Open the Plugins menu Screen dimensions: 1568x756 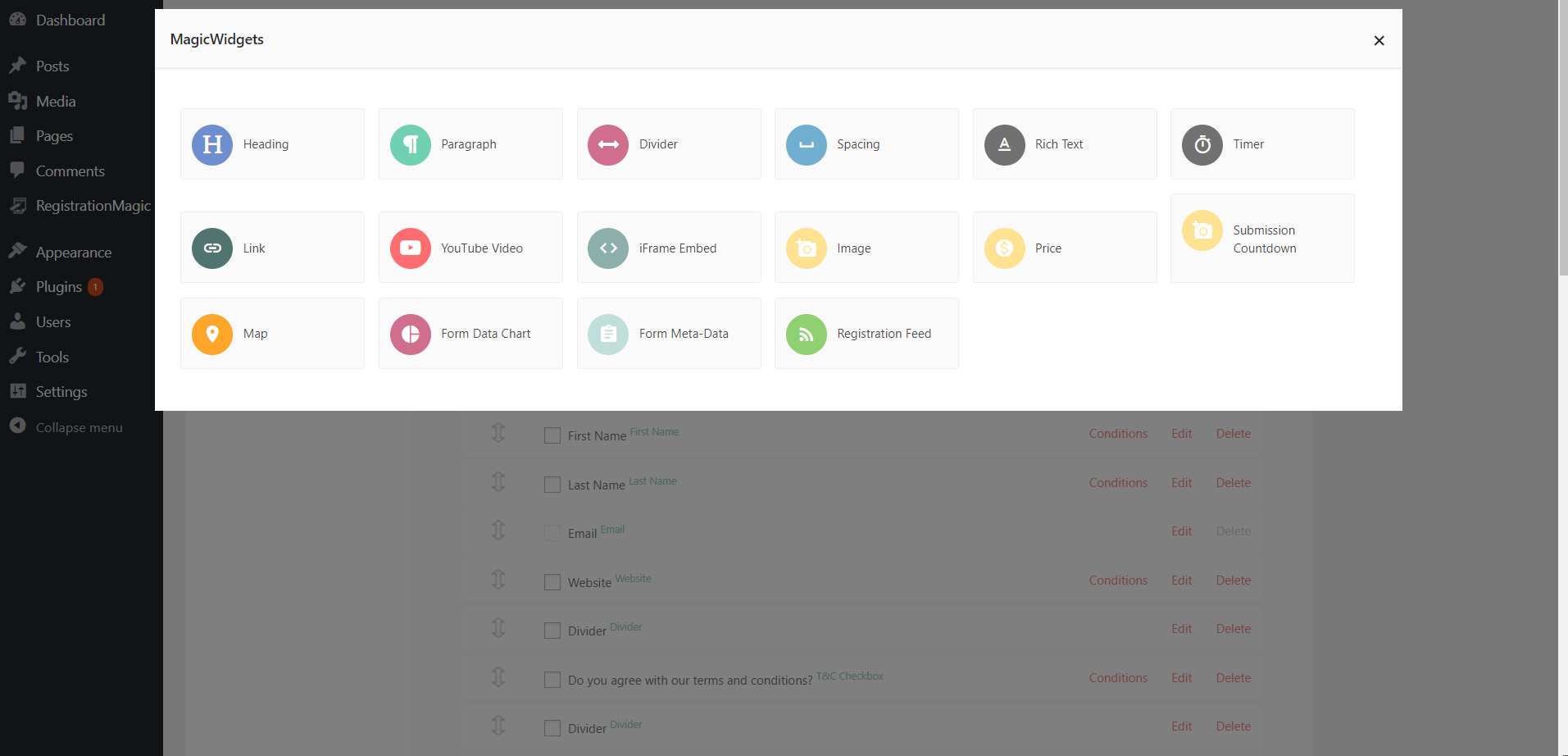tap(59, 287)
